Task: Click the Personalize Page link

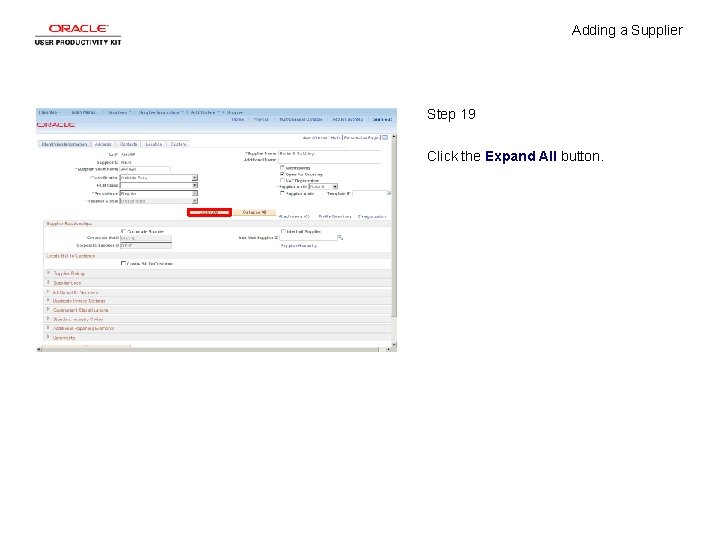Action: [361, 138]
